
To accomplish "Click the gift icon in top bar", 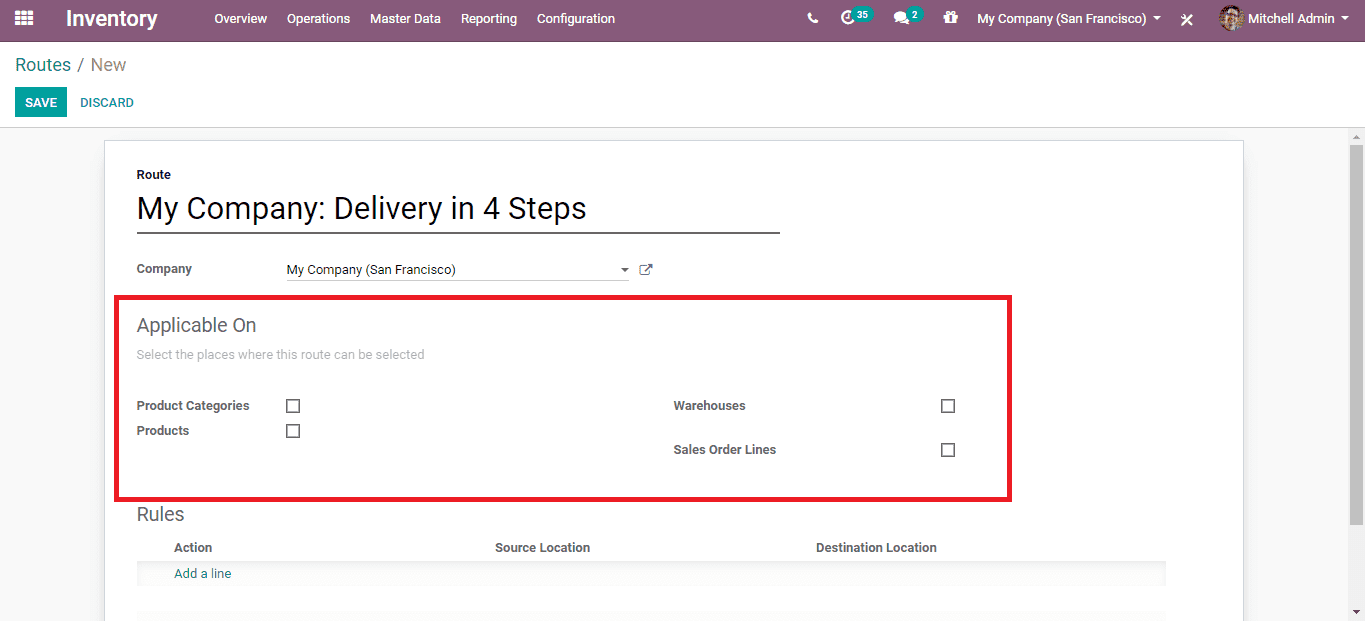I will [950, 18].
